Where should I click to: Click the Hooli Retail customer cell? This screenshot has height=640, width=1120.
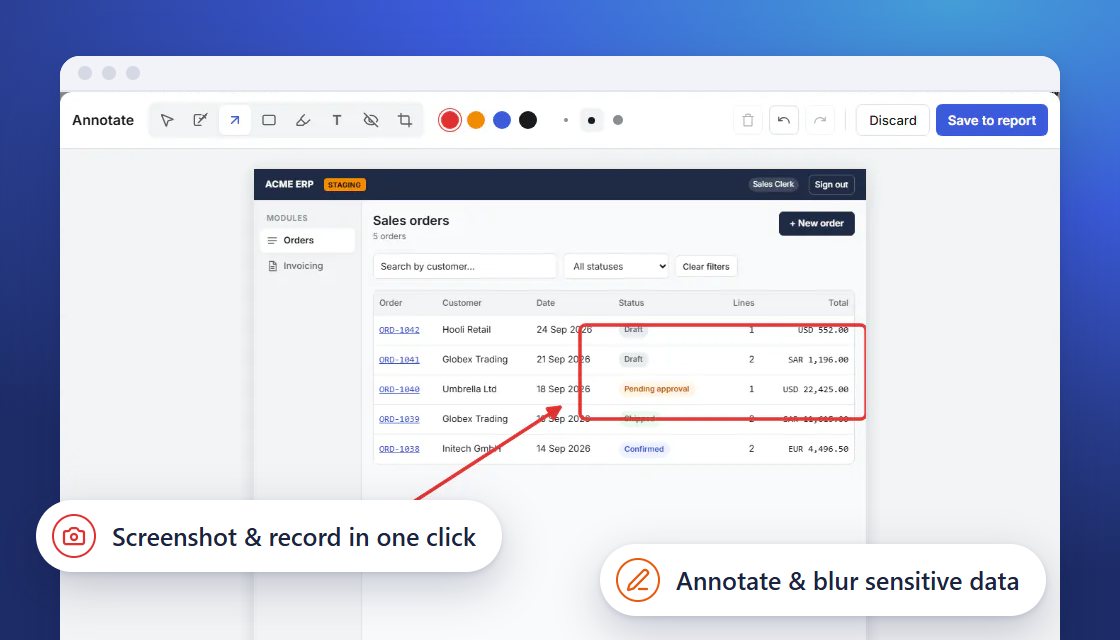[466, 329]
